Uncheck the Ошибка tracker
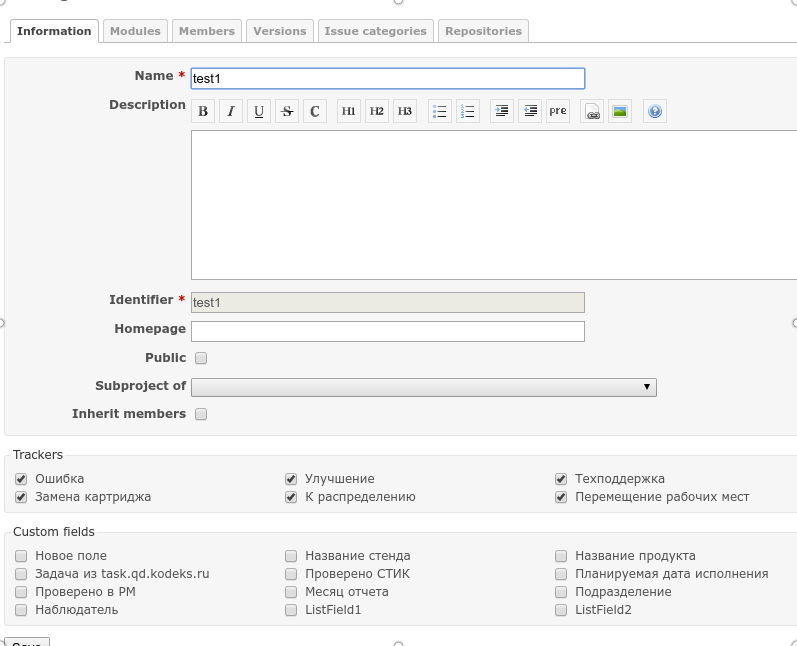The width and height of the screenshot is (797, 646). (x=21, y=479)
